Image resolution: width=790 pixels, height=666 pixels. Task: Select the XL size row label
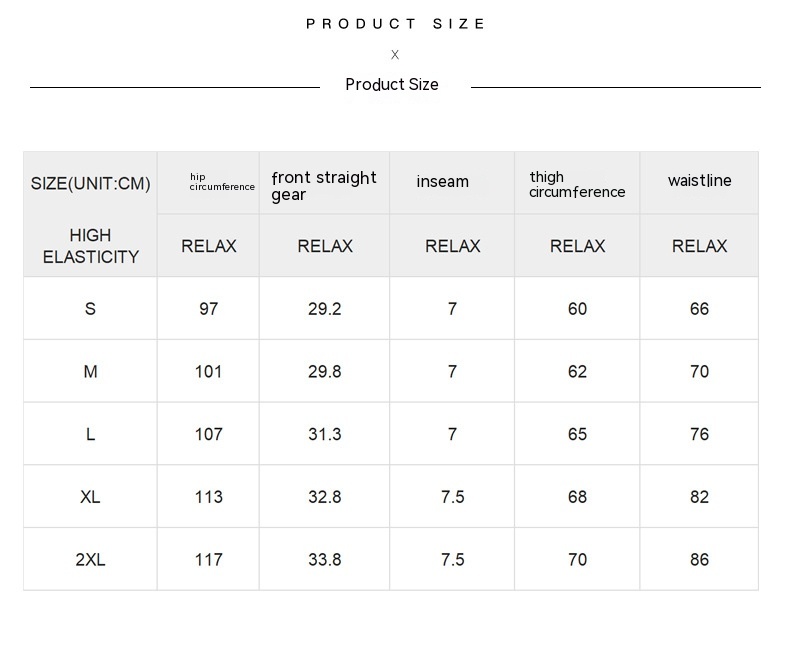[x=90, y=497]
